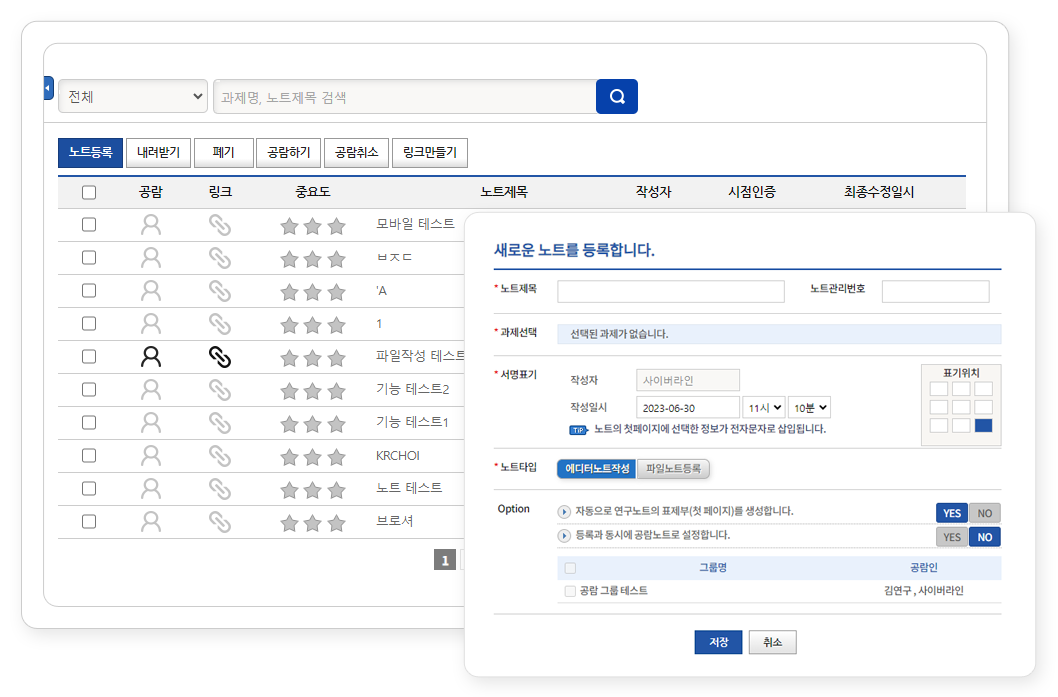This screenshot has height=697, width=1058.
Task: Click importance stars in the KRCHOI row
Action: click(312, 456)
